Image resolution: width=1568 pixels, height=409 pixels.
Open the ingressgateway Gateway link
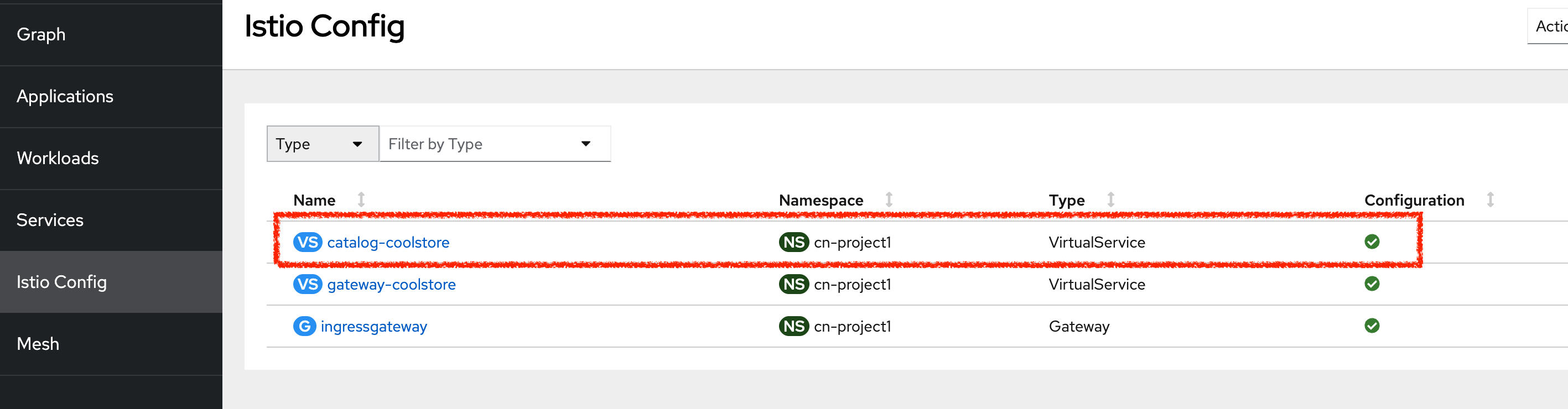375,326
